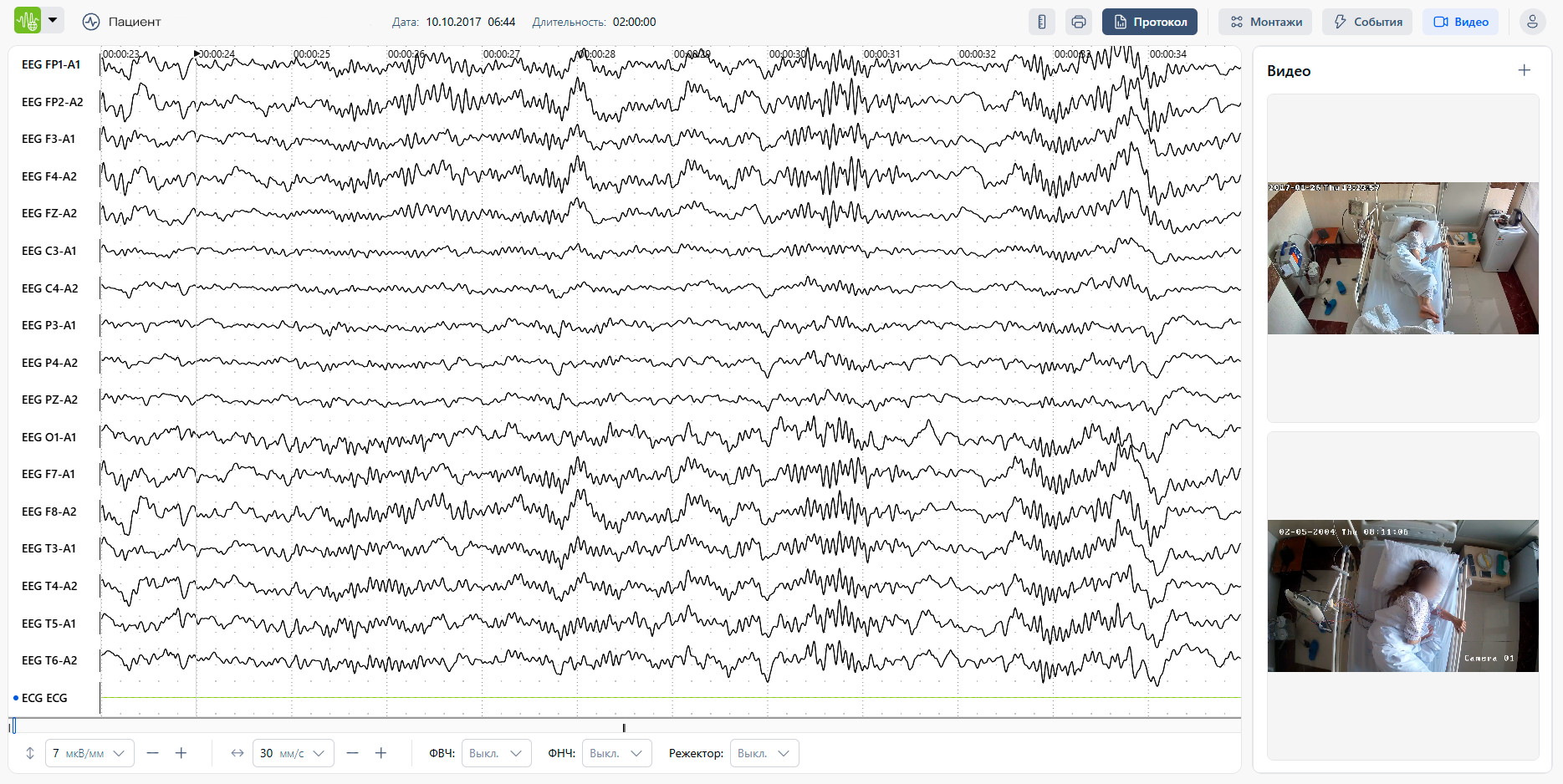Screen dimensions: 1563x784
Task: Open the События events panel
Action: click(x=1366, y=22)
